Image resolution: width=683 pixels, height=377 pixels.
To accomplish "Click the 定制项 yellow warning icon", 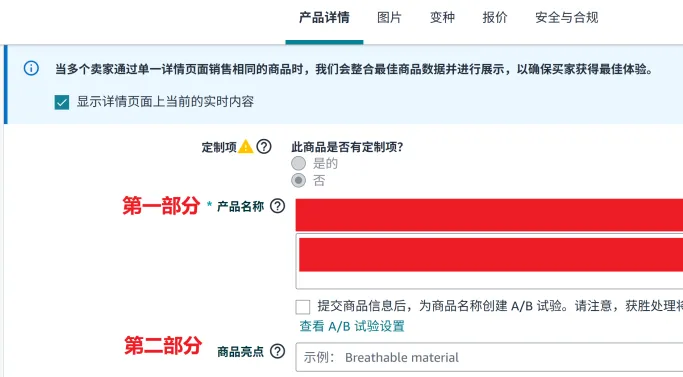I will 246,146.
